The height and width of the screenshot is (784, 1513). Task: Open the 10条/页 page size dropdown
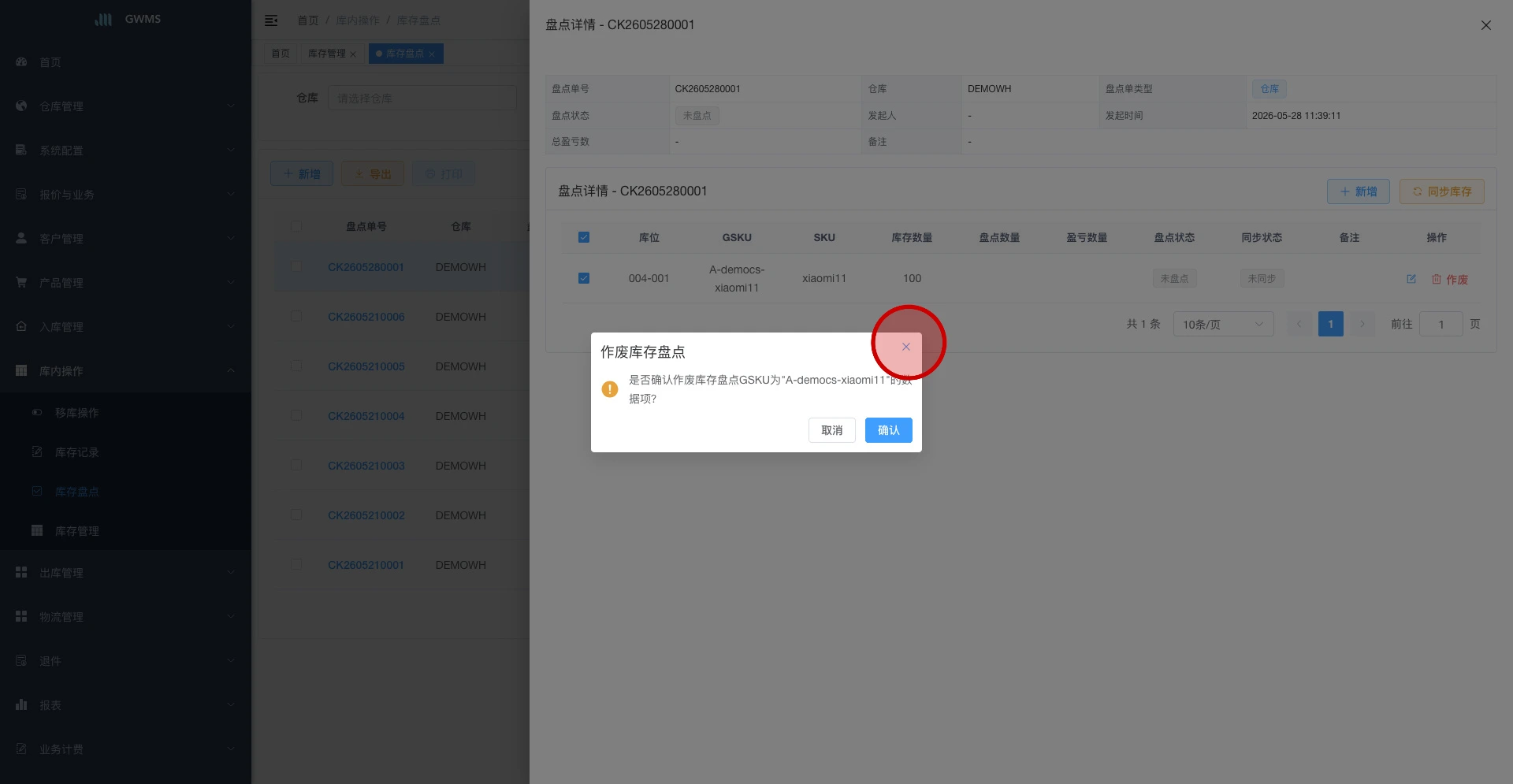click(1224, 324)
